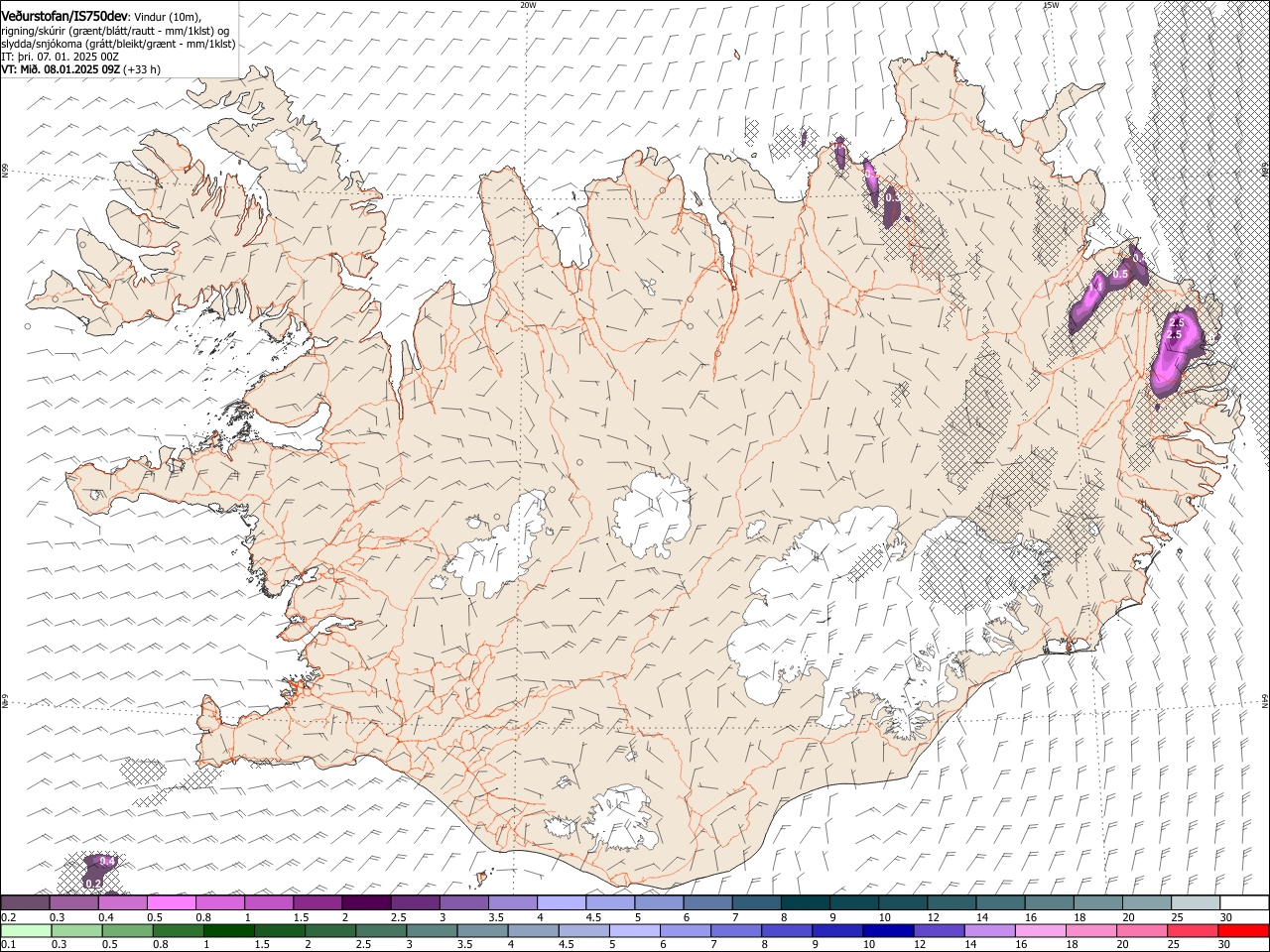Click the pale grey snow swatch between 25 and 30

click(x=1196, y=902)
